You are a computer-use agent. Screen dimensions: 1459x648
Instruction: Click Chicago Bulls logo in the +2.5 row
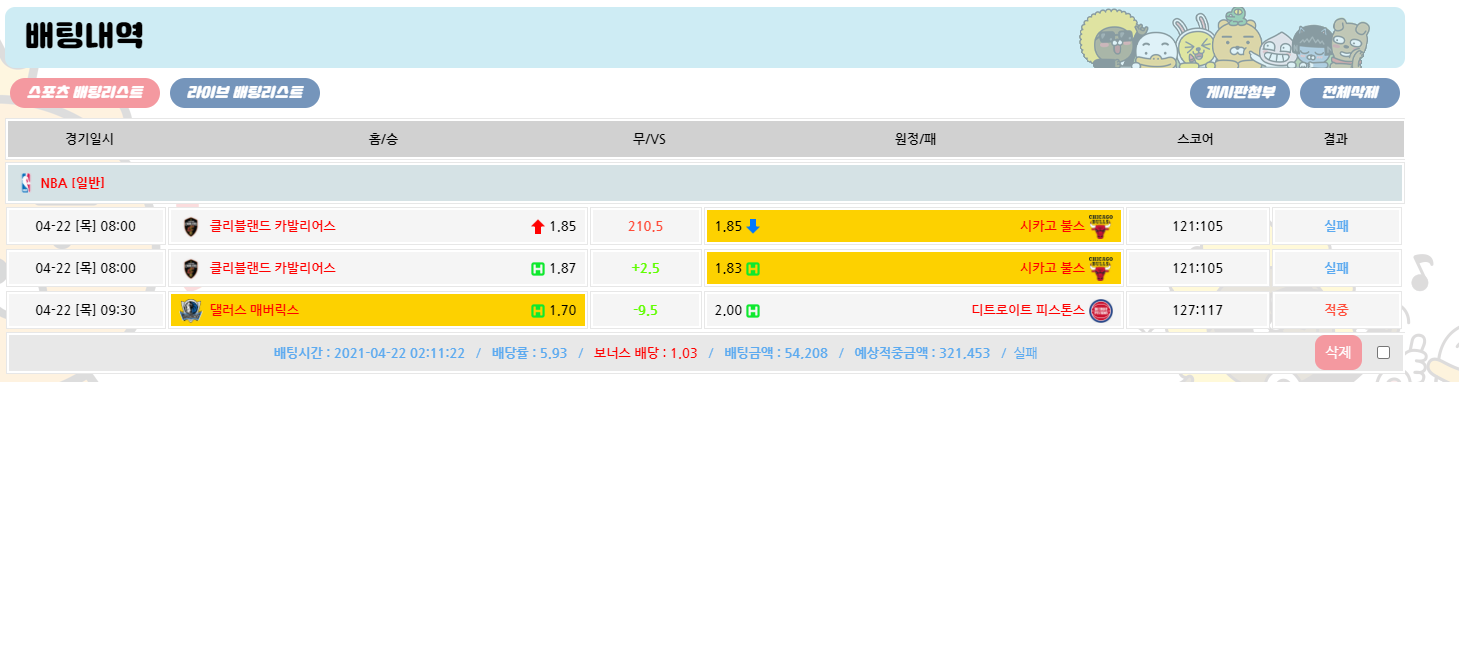[1100, 269]
